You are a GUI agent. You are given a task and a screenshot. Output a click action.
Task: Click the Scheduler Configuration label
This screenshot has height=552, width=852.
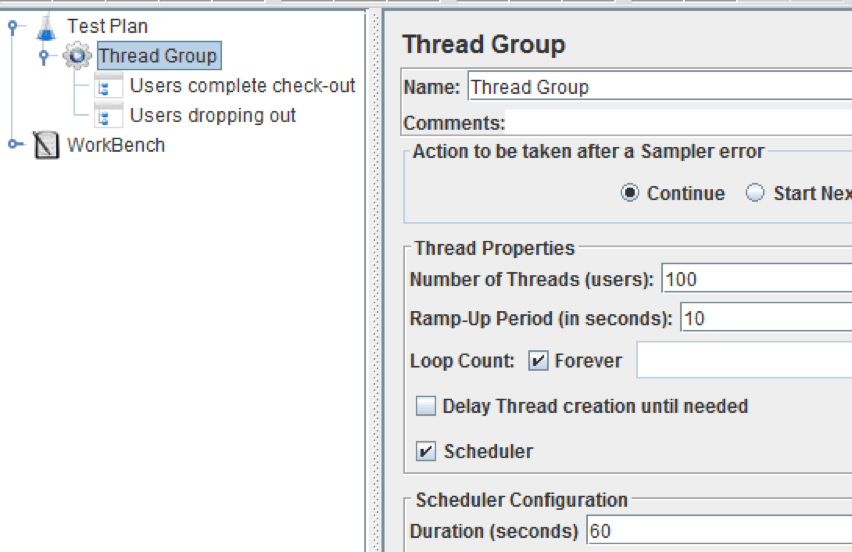(x=522, y=500)
